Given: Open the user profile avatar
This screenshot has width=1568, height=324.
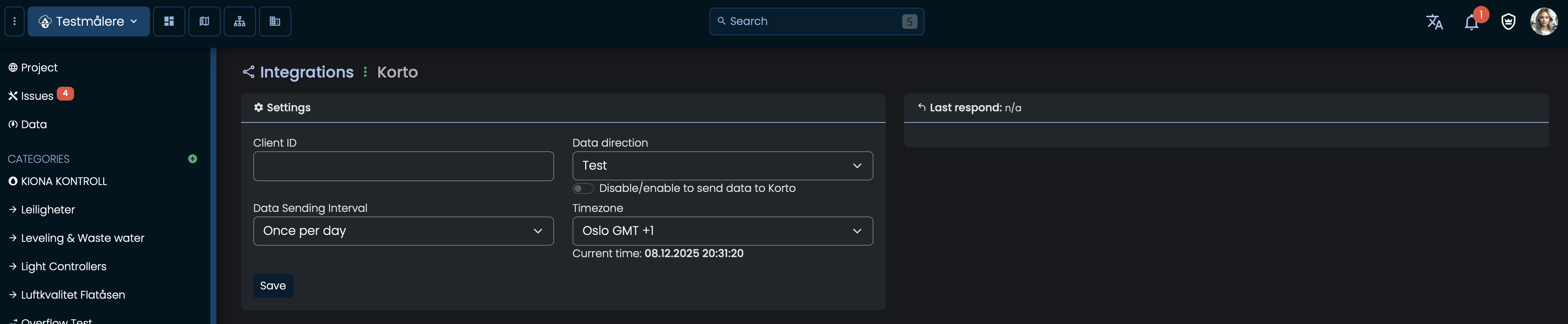Looking at the screenshot, I should click(x=1544, y=21).
